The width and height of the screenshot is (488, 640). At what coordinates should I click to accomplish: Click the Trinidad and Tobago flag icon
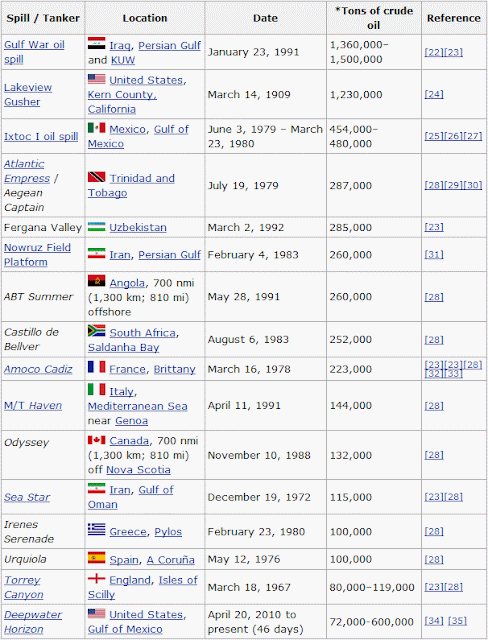96,177
